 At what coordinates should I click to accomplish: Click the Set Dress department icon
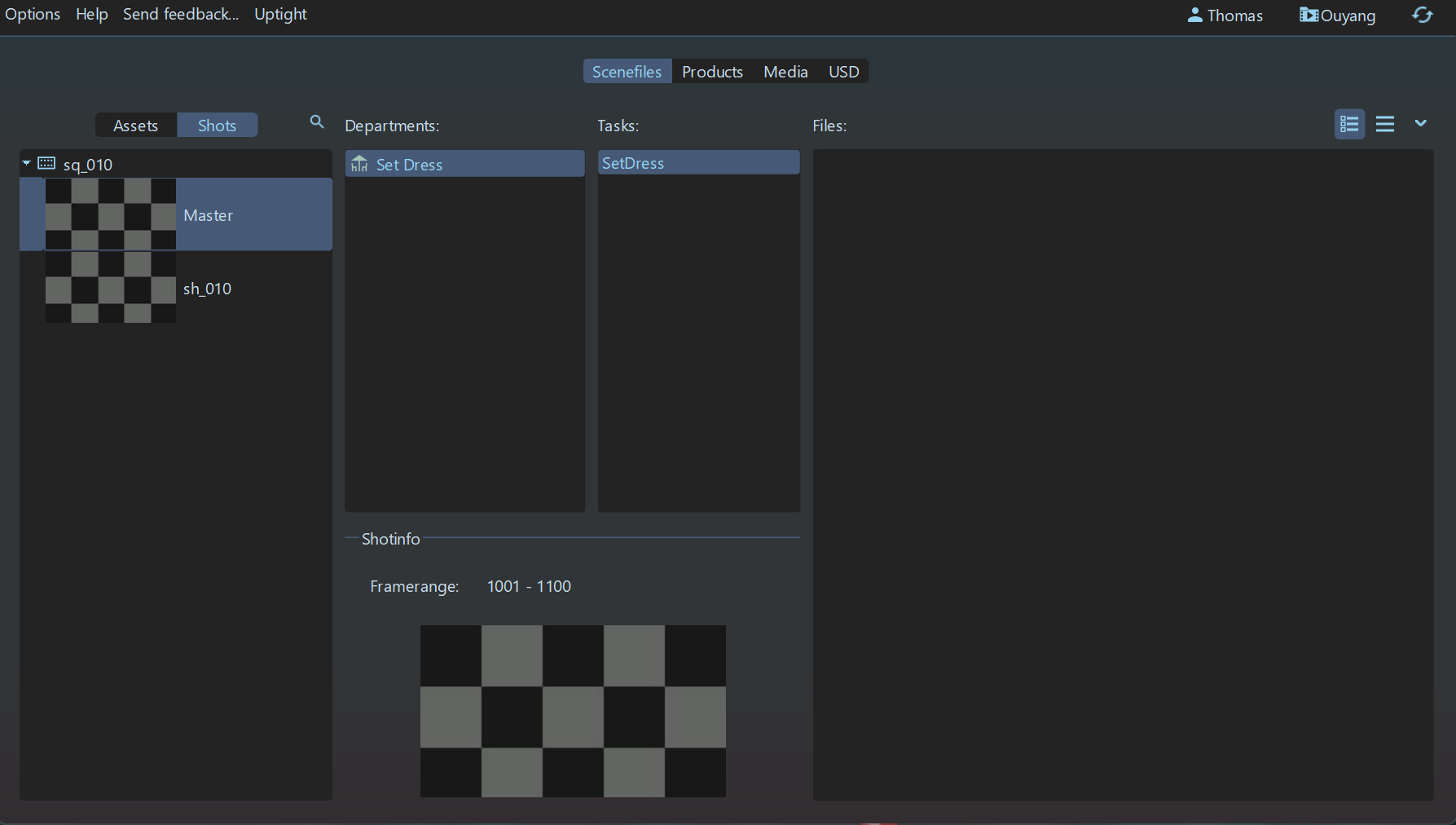(x=359, y=164)
